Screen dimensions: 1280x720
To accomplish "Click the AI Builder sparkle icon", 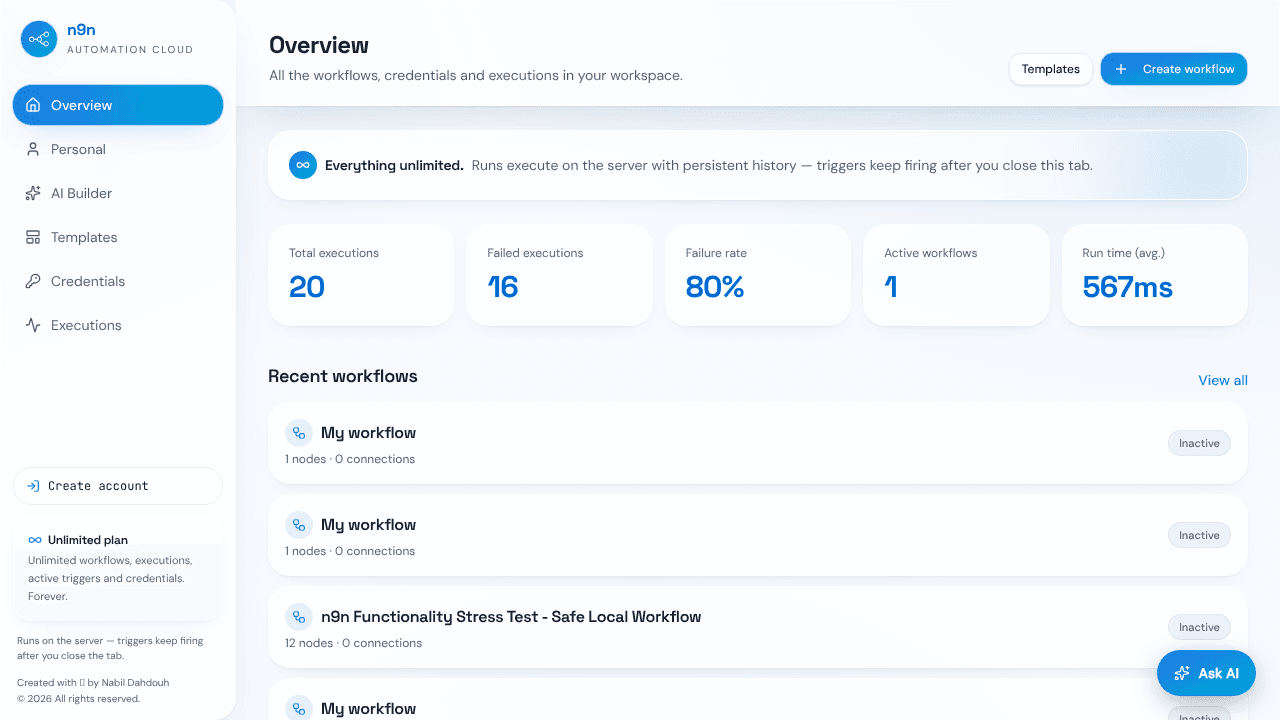I will (33, 193).
